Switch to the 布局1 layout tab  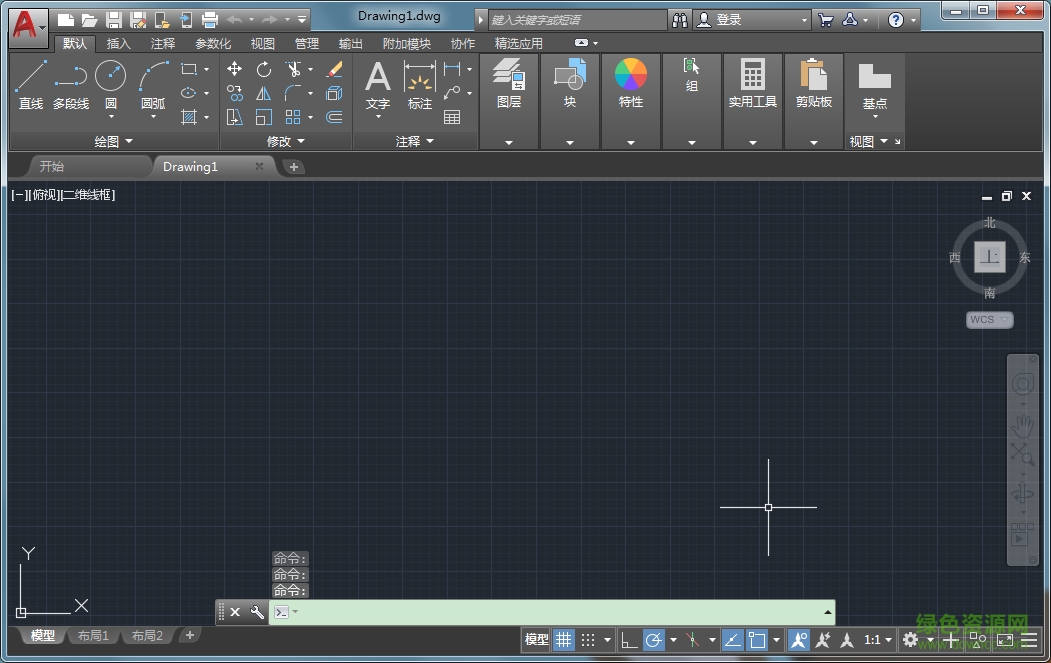(93, 635)
